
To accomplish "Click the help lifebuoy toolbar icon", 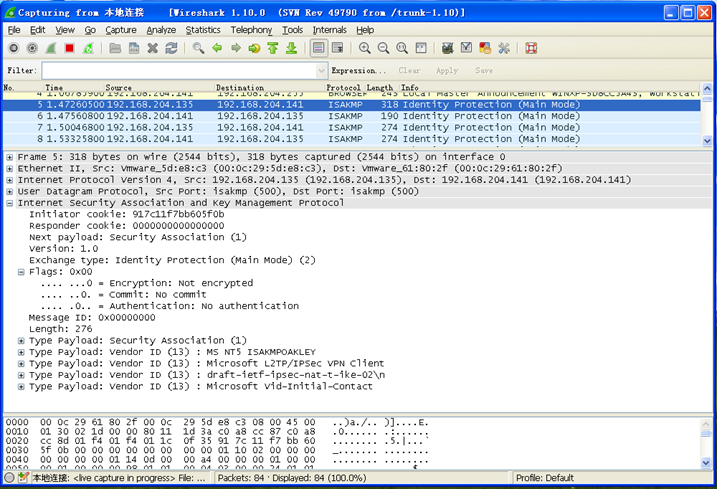I will coord(531,48).
